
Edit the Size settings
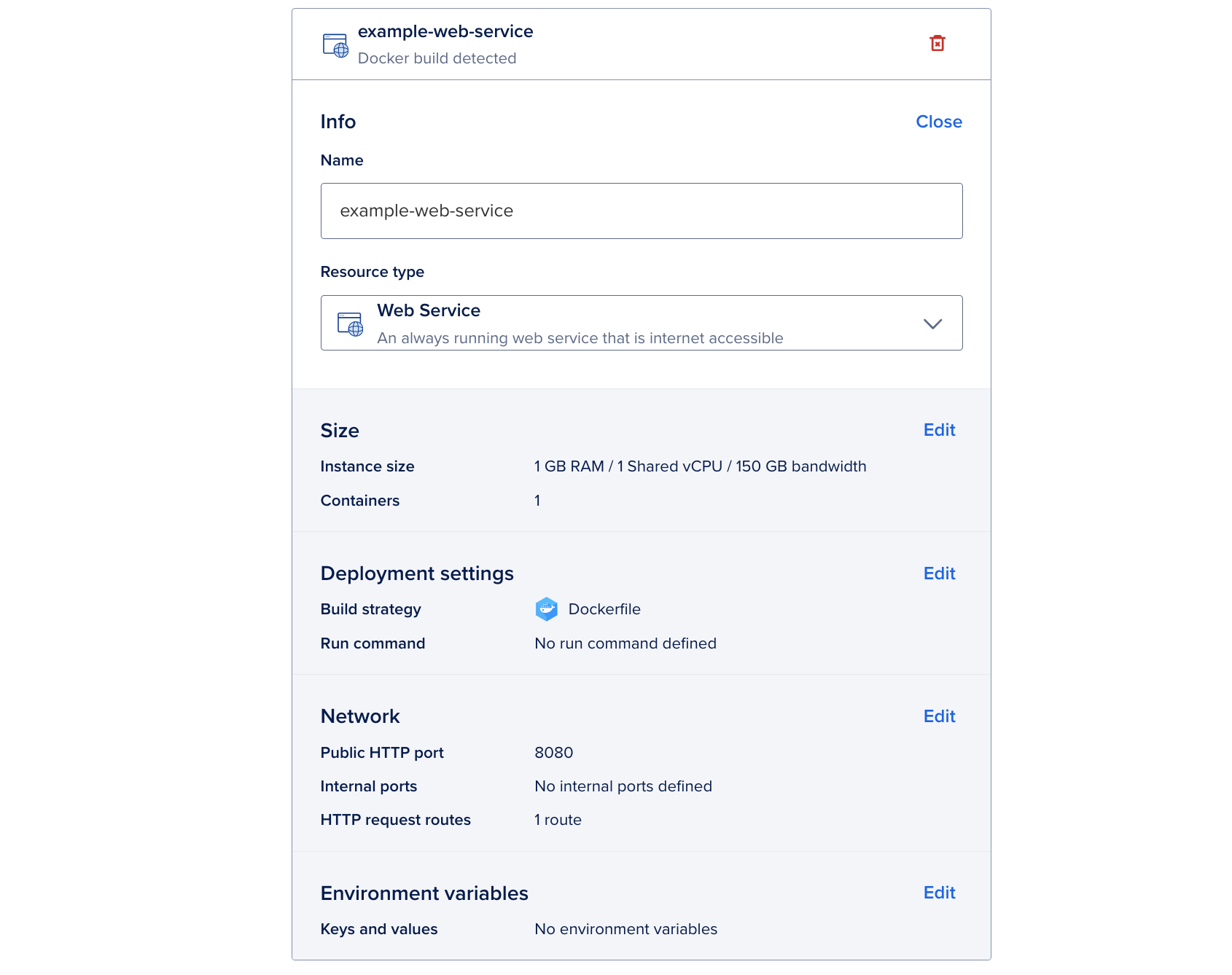(x=939, y=430)
